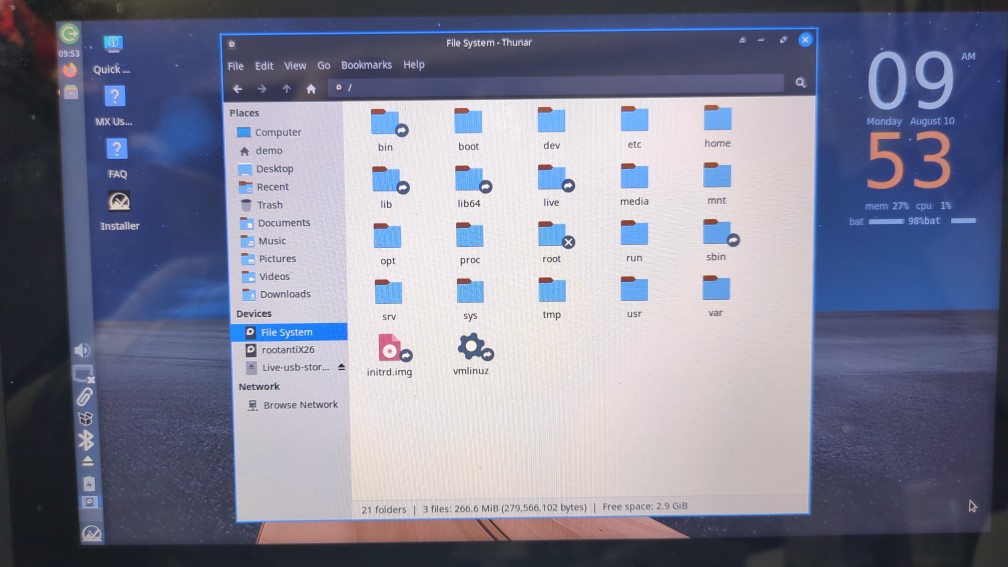
Task: Open the Help menu
Action: (x=414, y=64)
